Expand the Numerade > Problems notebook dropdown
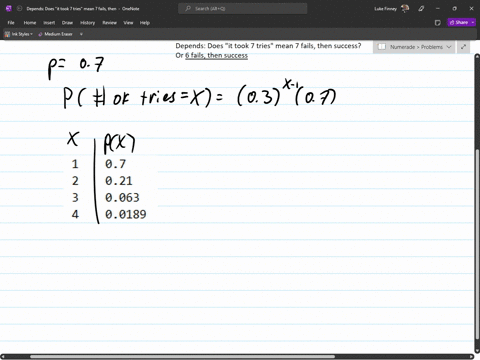480x360 pixels. 449,47
